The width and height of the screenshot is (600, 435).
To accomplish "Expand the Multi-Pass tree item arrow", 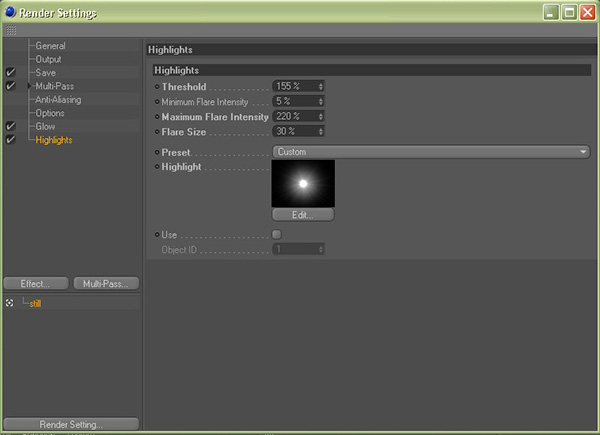I will [x=30, y=87].
